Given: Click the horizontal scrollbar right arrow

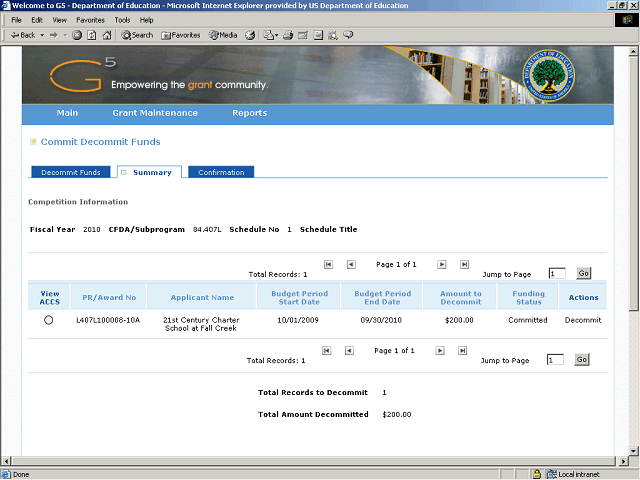Looking at the screenshot, I should tap(623, 461).
